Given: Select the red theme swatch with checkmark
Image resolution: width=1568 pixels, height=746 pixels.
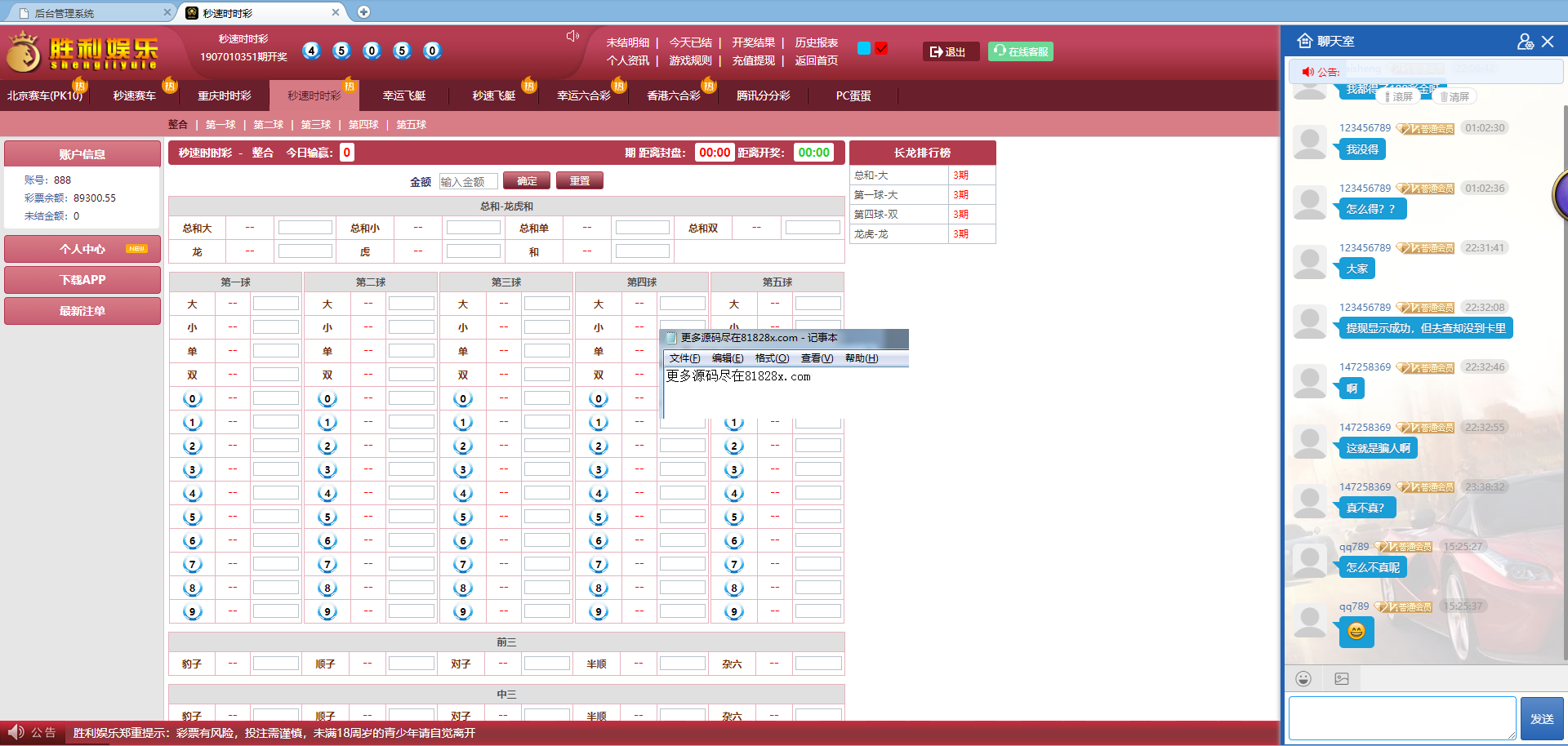Looking at the screenshot, I should pos(881,48).
